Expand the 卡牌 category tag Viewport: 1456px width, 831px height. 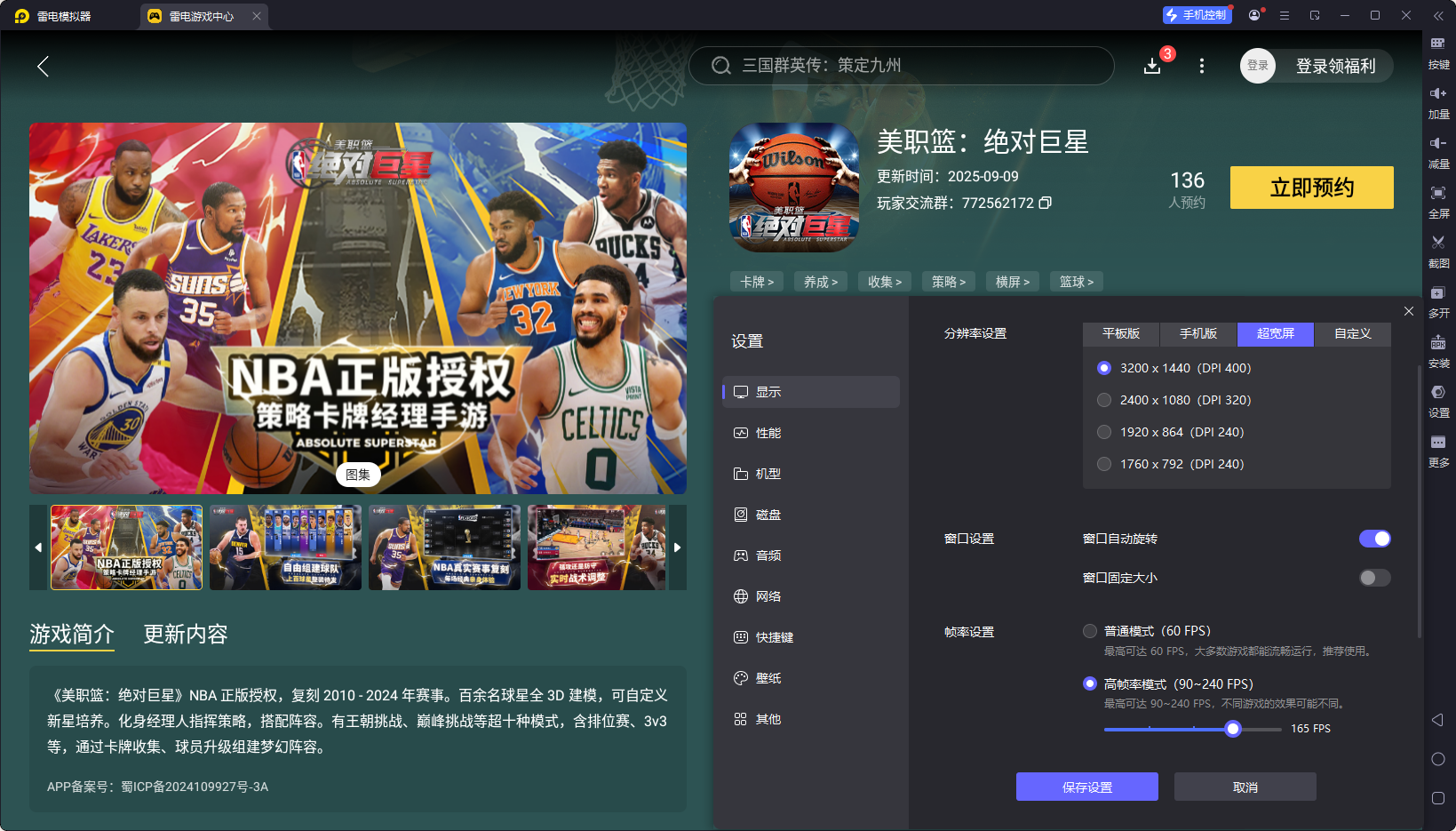point(757,282)
